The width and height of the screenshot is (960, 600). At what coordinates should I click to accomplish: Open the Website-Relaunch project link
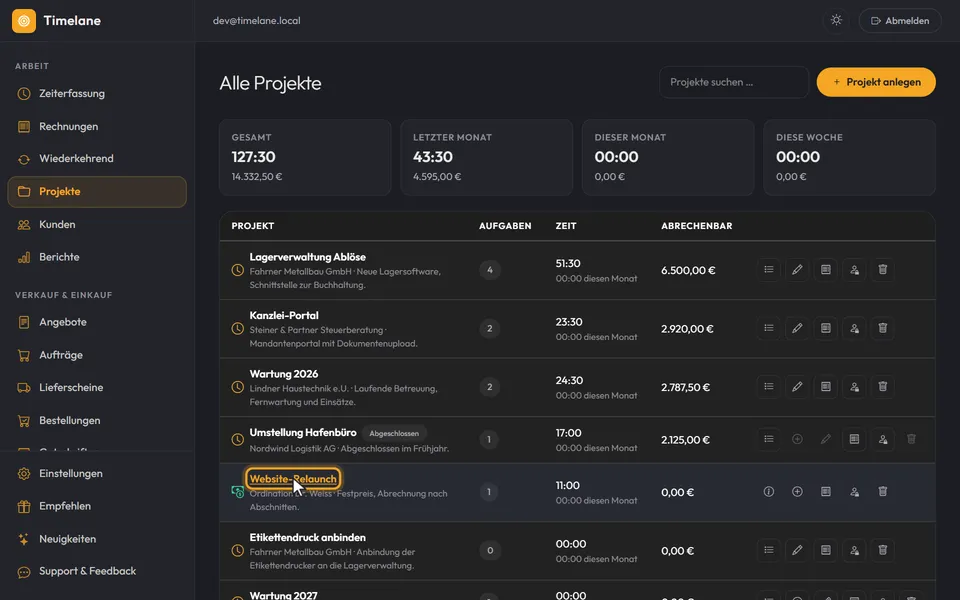pos(293,479)
